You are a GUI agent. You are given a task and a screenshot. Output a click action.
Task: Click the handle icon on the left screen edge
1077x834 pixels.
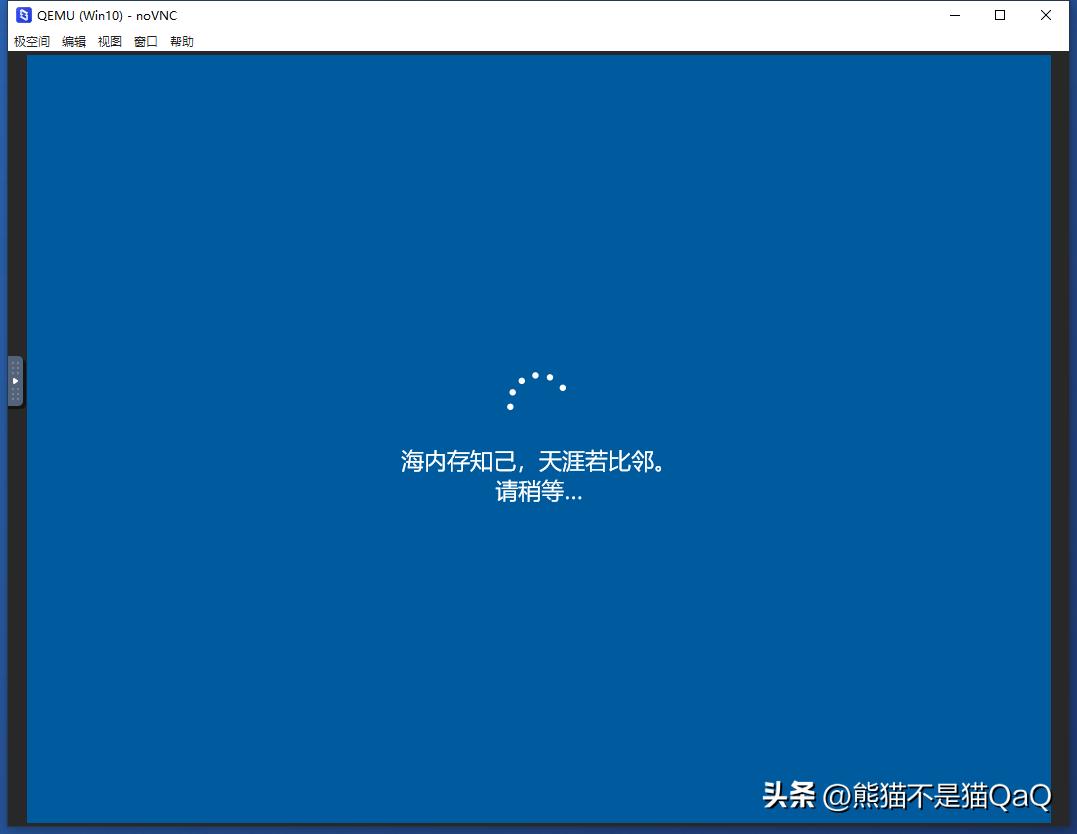[x=15, y=380]
